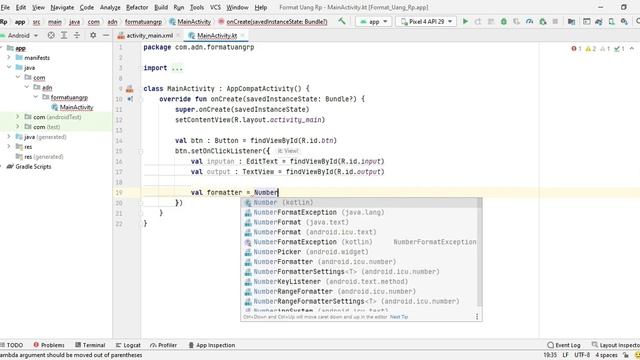The image size is (640, 360).
Task: Expand the com (test) package
Action: click(18, 127)
